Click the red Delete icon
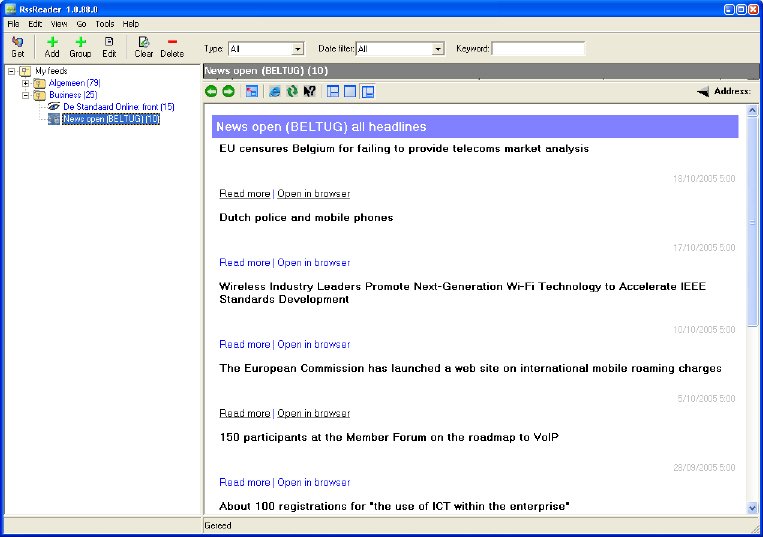 tap(172, 42)
